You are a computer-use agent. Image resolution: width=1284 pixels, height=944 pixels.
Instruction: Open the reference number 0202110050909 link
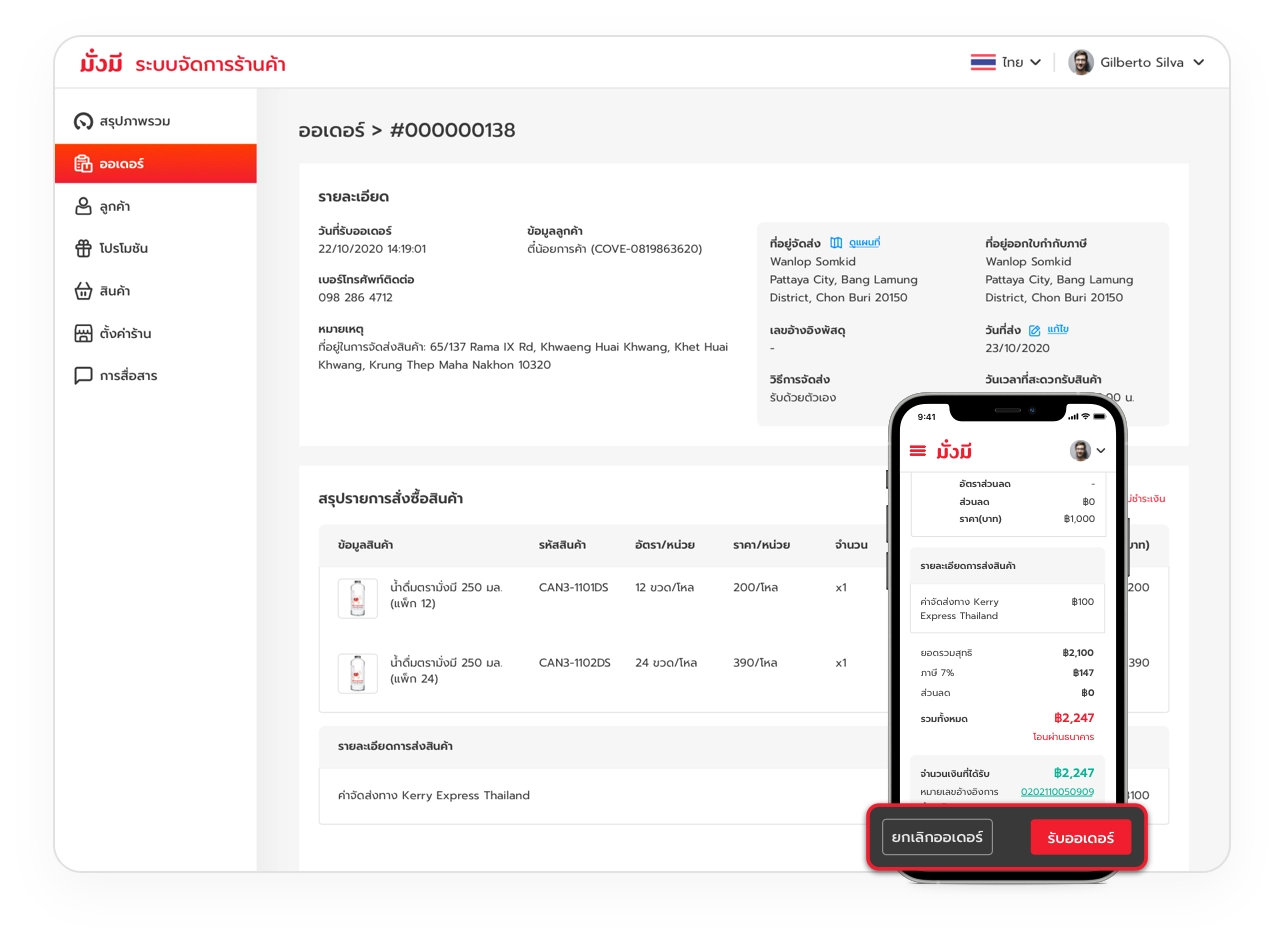pyautogui.click(x=1056, y=792)
